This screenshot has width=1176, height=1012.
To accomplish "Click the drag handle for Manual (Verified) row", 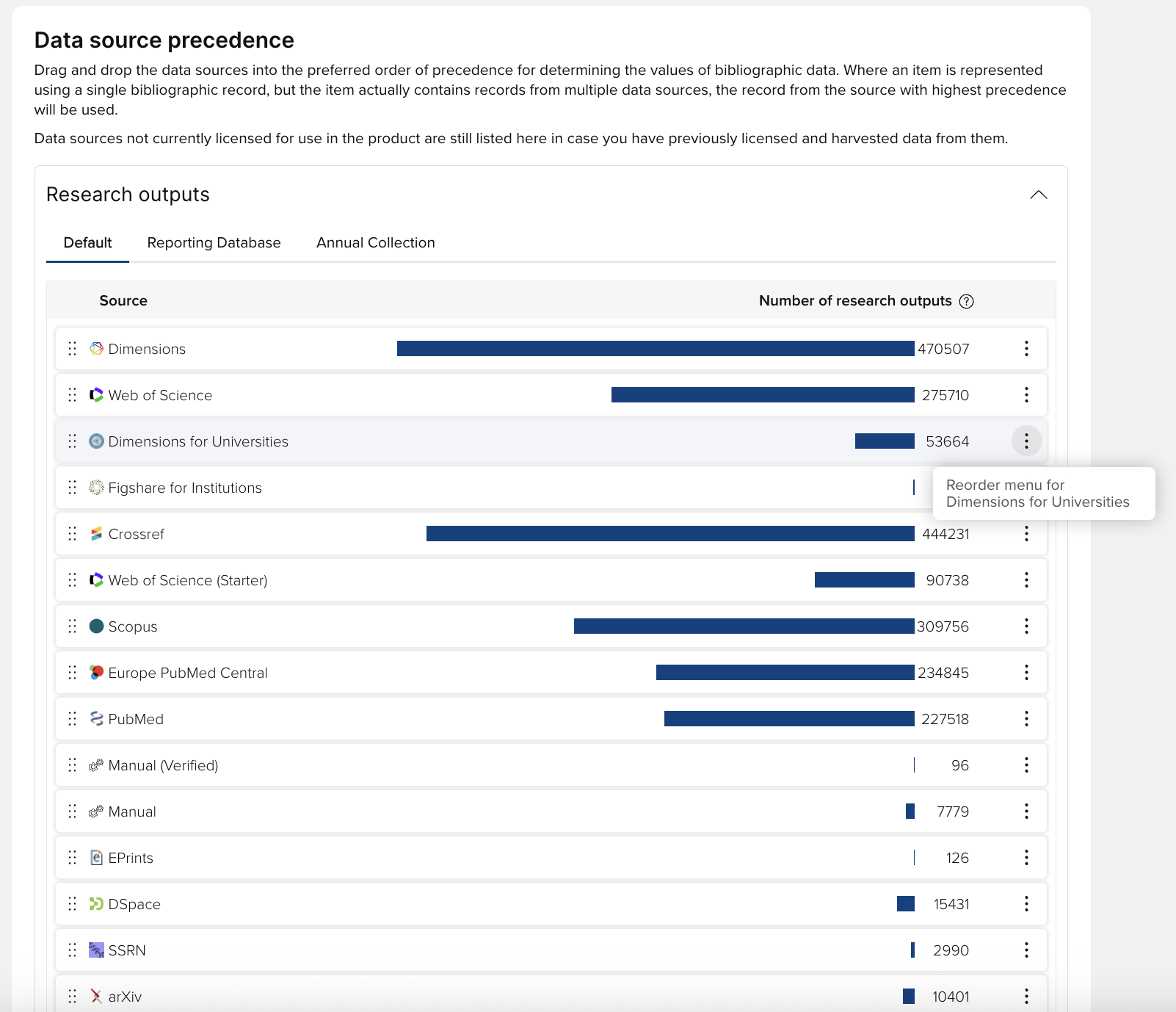I will [x=72, y=765].
